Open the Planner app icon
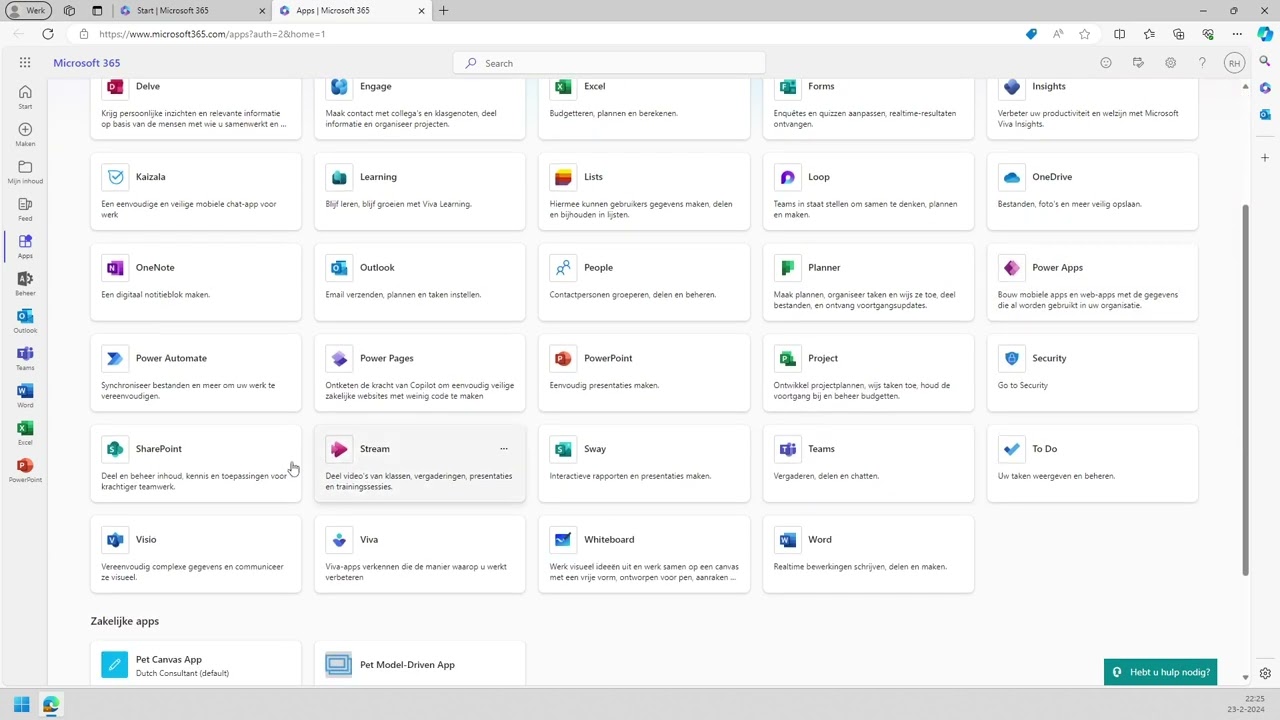The height and width of the screenshot is (720, 1280). (x=787, y=268)
